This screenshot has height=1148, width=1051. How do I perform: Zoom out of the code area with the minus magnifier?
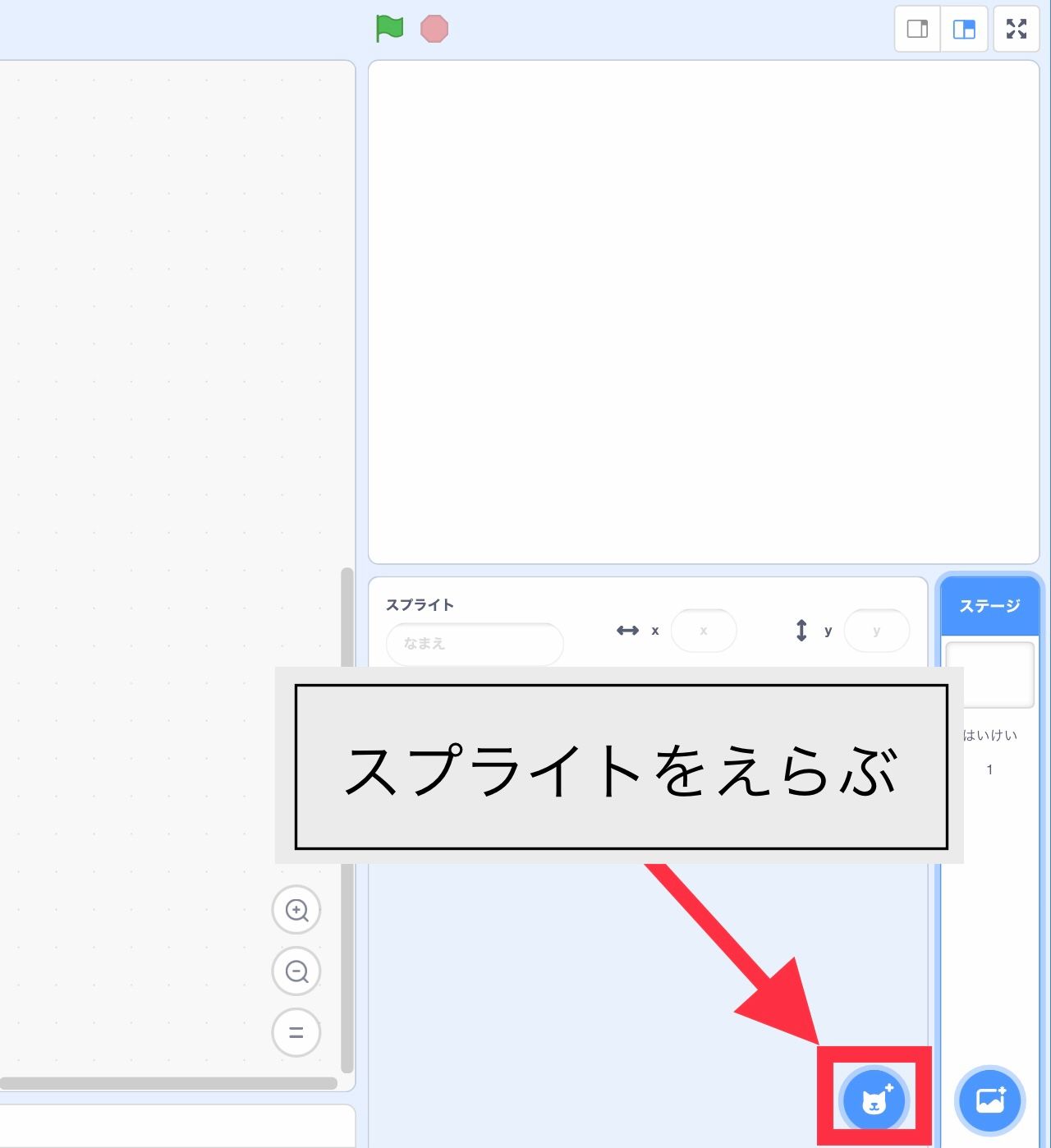(296, 971)
